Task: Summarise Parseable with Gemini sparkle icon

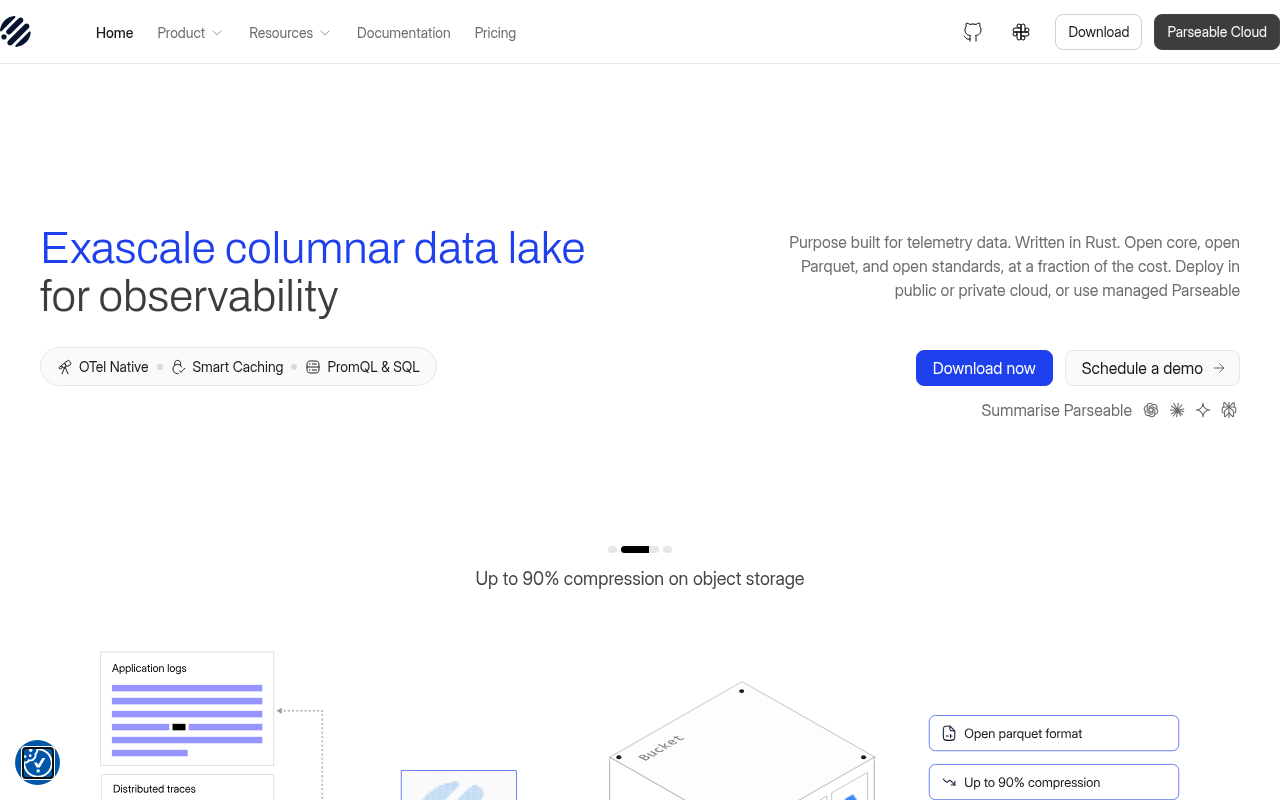Action: [1203, 410]
